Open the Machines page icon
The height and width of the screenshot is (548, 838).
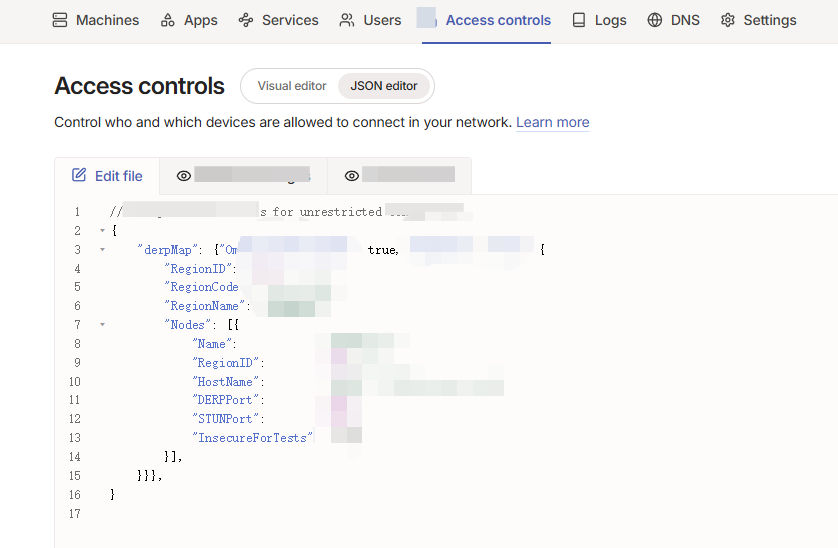click(60, 20)
